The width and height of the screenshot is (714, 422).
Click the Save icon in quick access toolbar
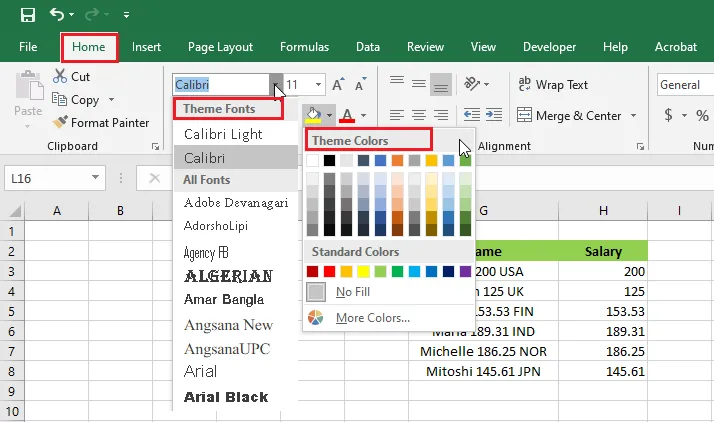28,15
